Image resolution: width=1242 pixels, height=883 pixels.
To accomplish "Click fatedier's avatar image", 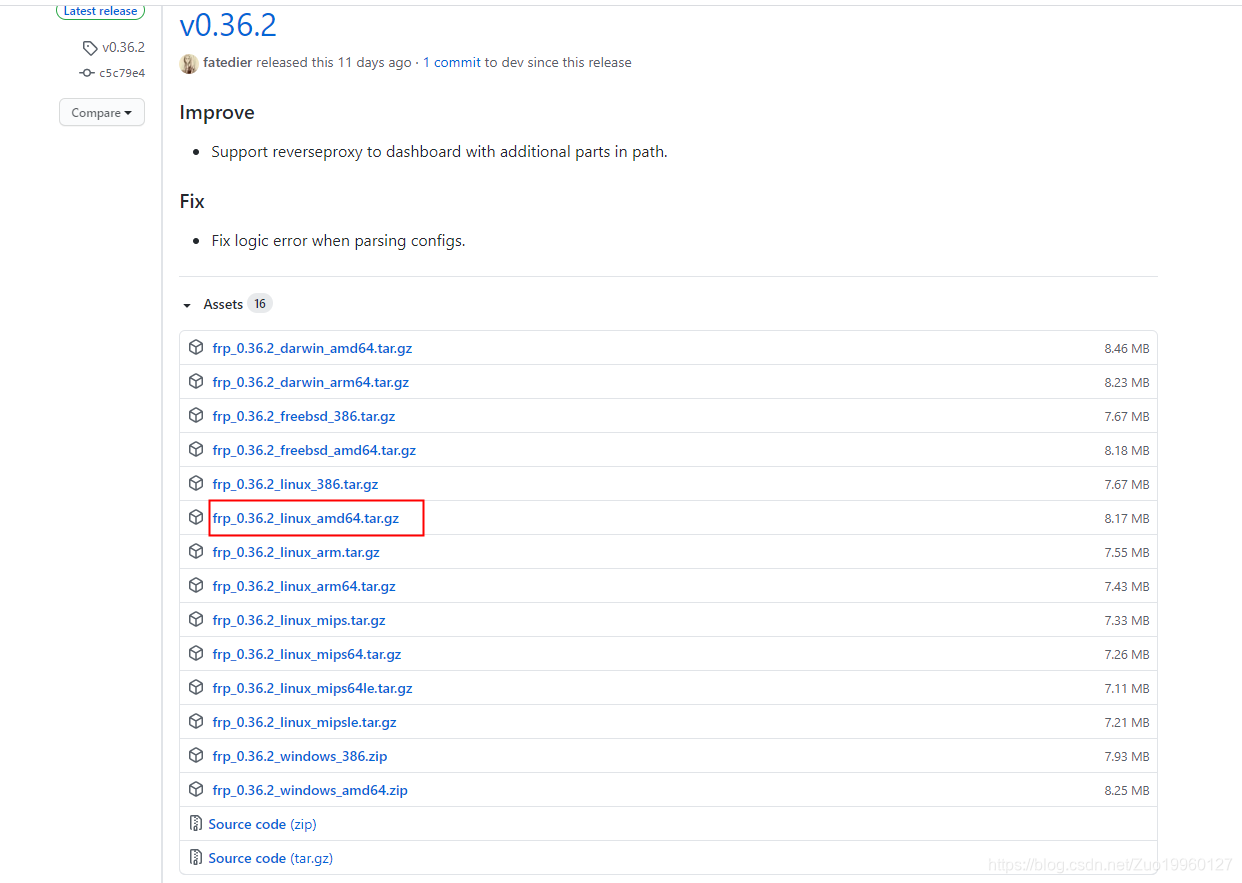I will 189,63.
